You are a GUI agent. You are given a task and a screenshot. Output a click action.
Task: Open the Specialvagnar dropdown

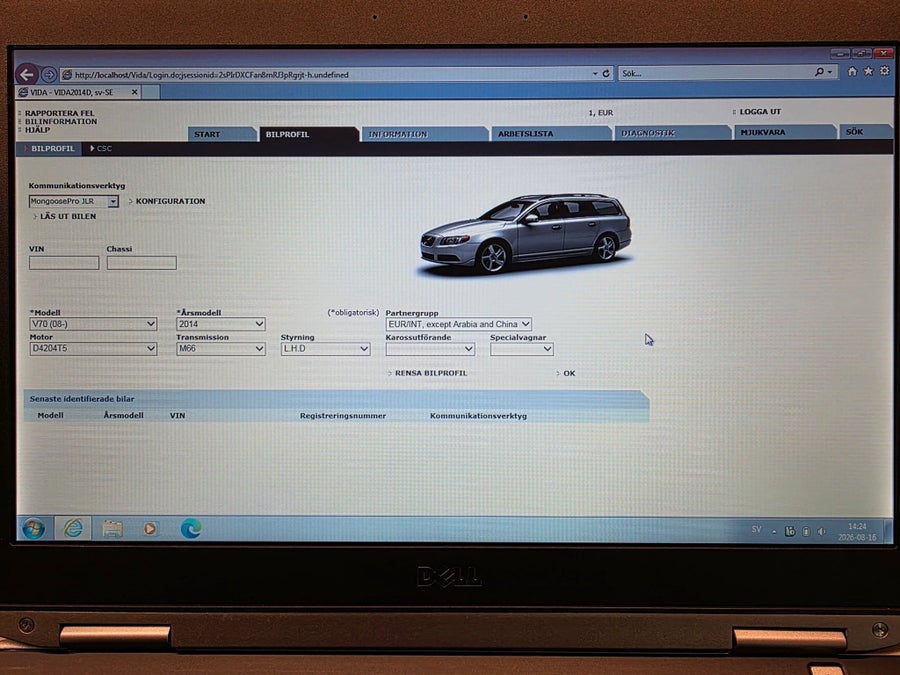click(522, 349)
